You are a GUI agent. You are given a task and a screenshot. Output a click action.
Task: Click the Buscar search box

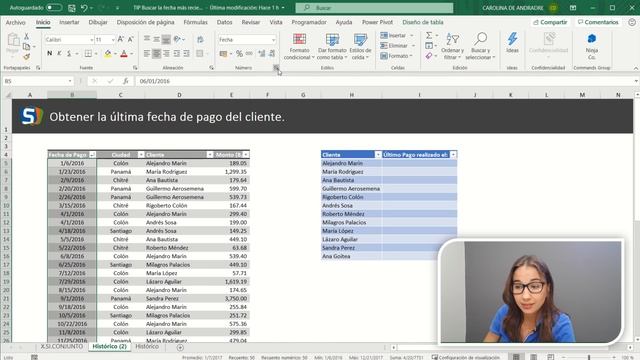[374, 8]
